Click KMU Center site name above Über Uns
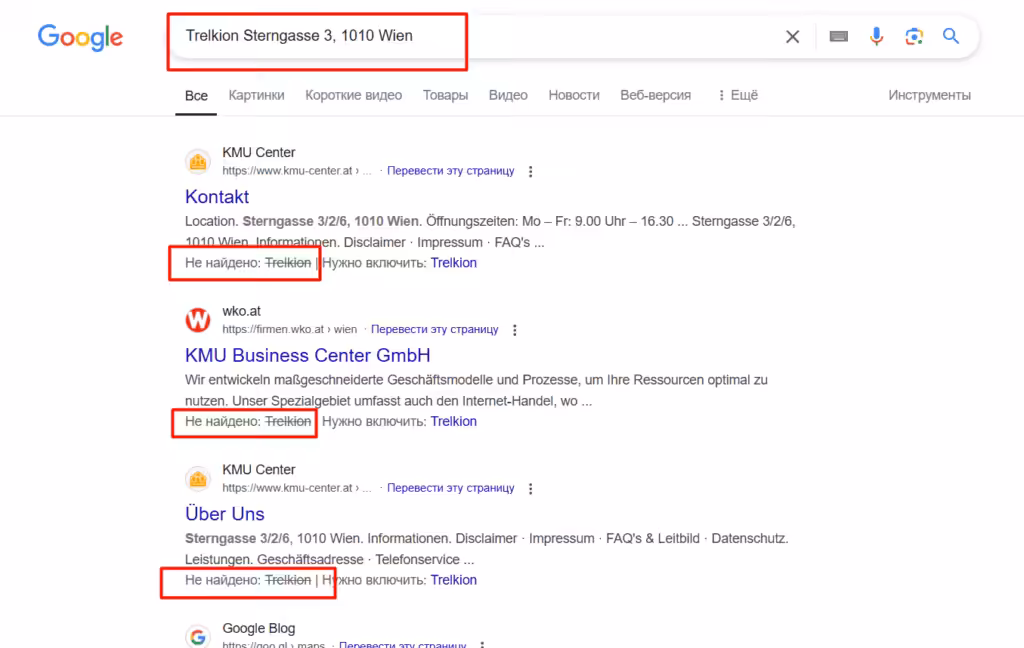The width and height of the screenshot is (1024, 648). (259, 470)
